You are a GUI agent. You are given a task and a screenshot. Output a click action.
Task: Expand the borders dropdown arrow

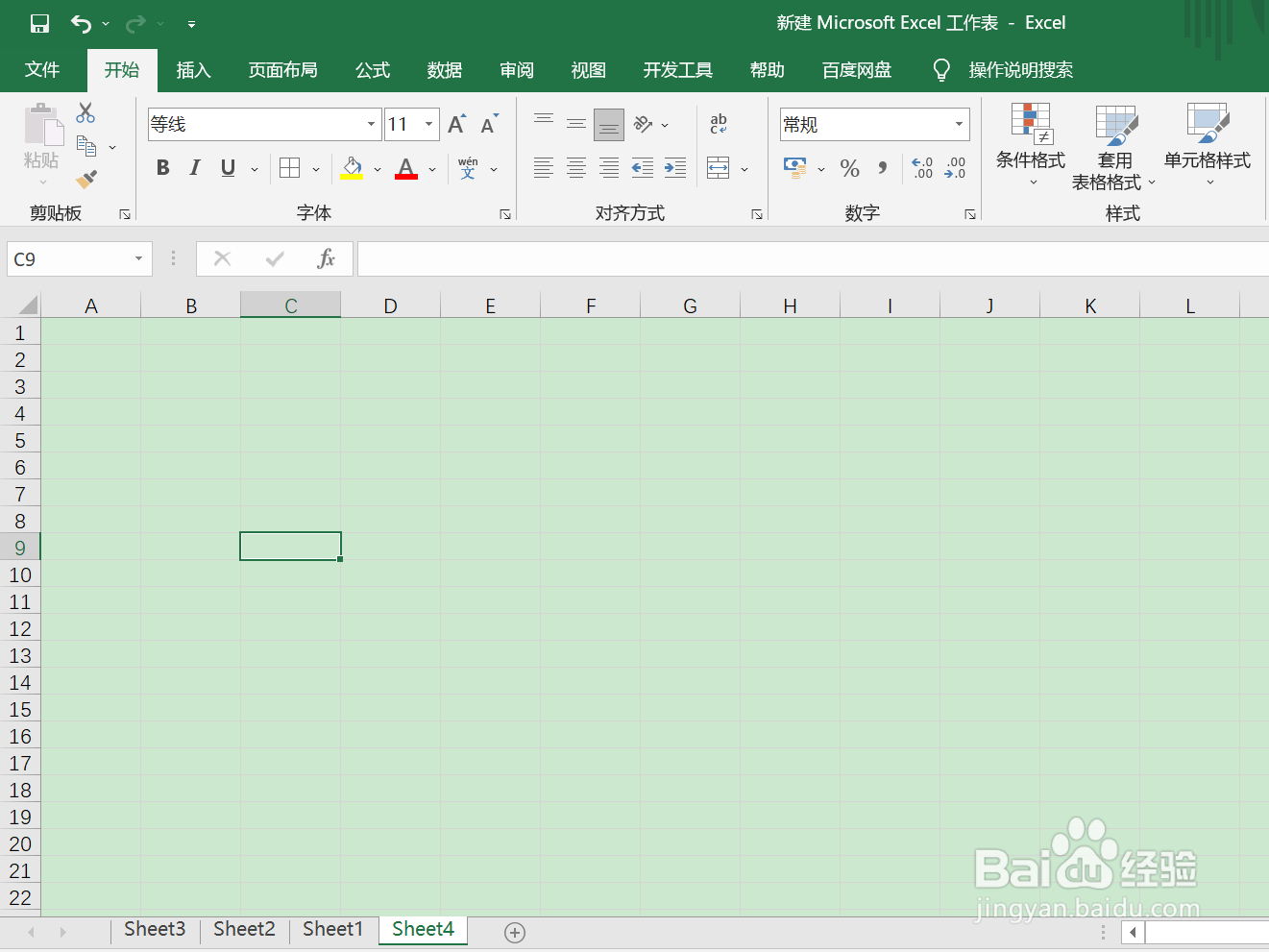pyautogui.click(x=315, y=169)
